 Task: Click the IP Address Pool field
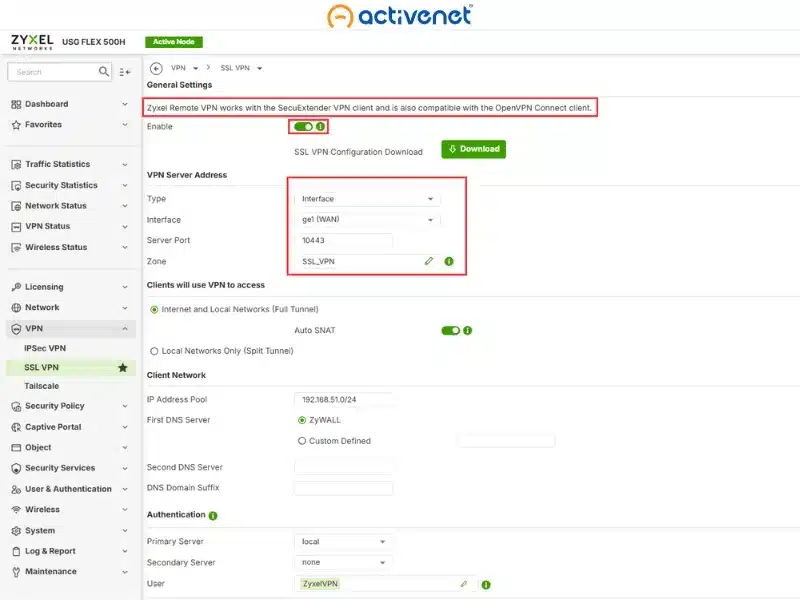coord(343,399)
